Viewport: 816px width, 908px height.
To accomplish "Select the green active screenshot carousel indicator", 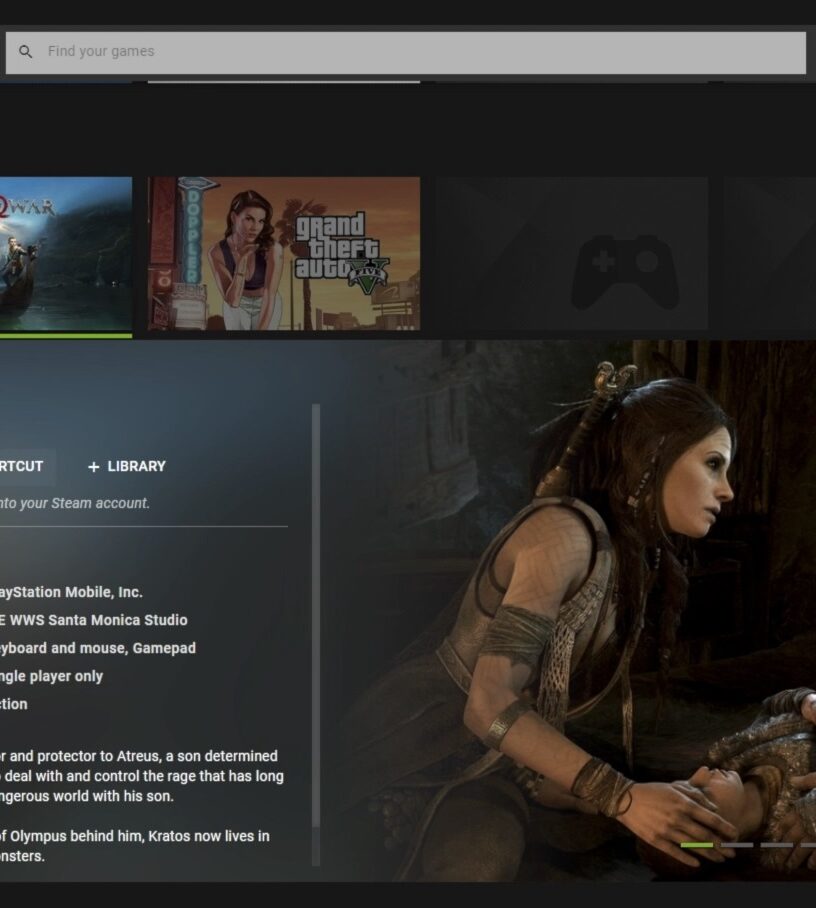I will pyautogui.click(x=697, y=845).
